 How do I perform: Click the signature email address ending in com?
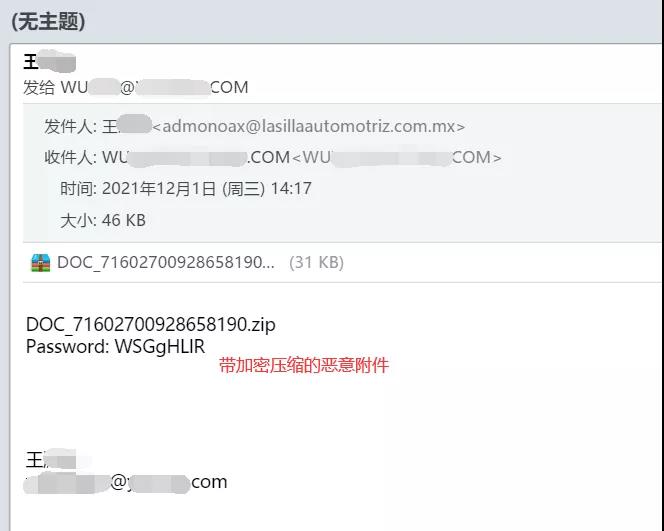click(x=126, y=482)
